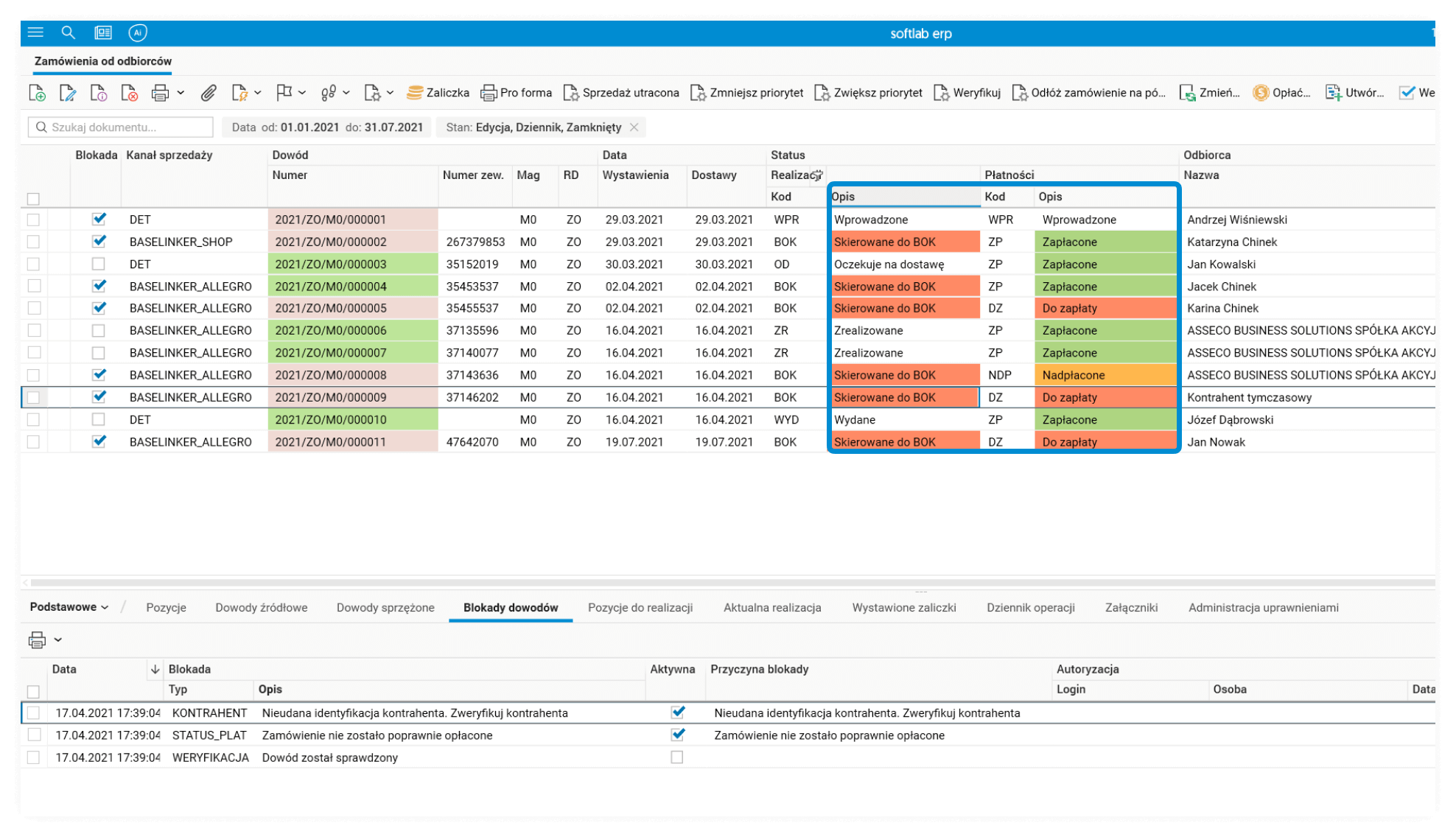
Task: Click the orange Nadpłacone status cell
Action: [1105, 375]
